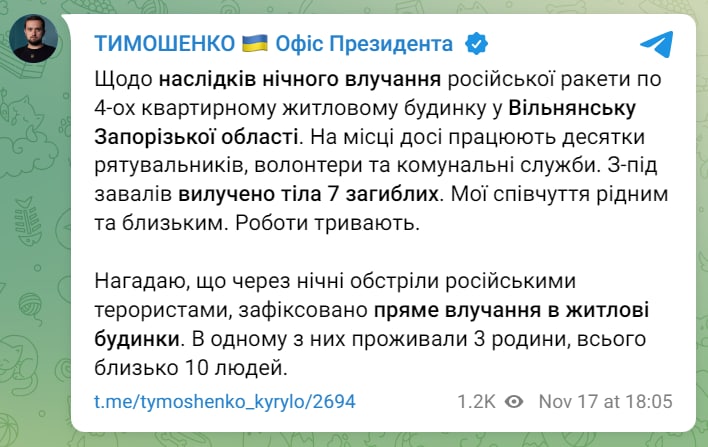Click the Офіс Президента title text
This screenshot has width=708, height=447.
click(364, 45)
